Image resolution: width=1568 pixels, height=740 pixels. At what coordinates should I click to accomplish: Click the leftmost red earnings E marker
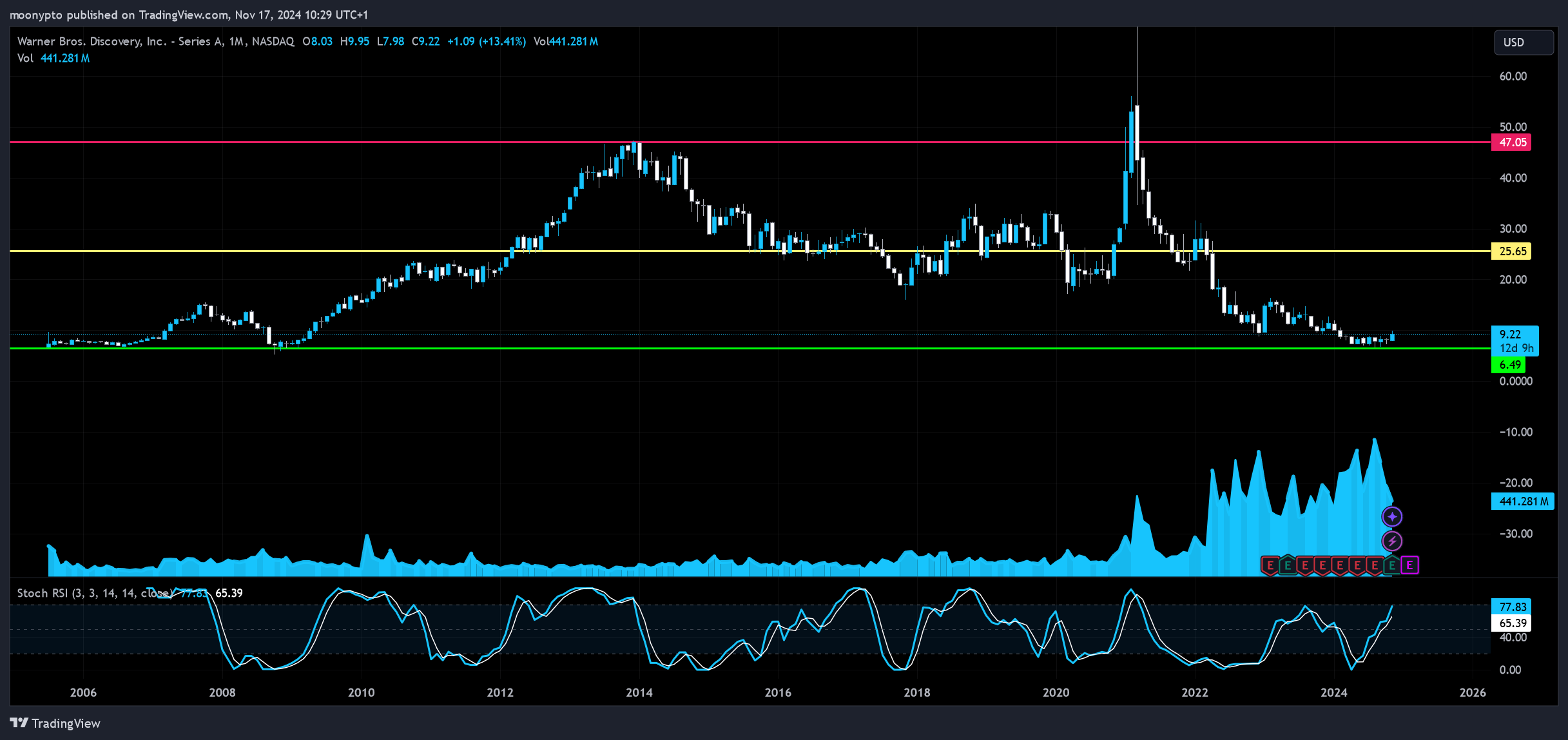click(x=1270, y=565)
